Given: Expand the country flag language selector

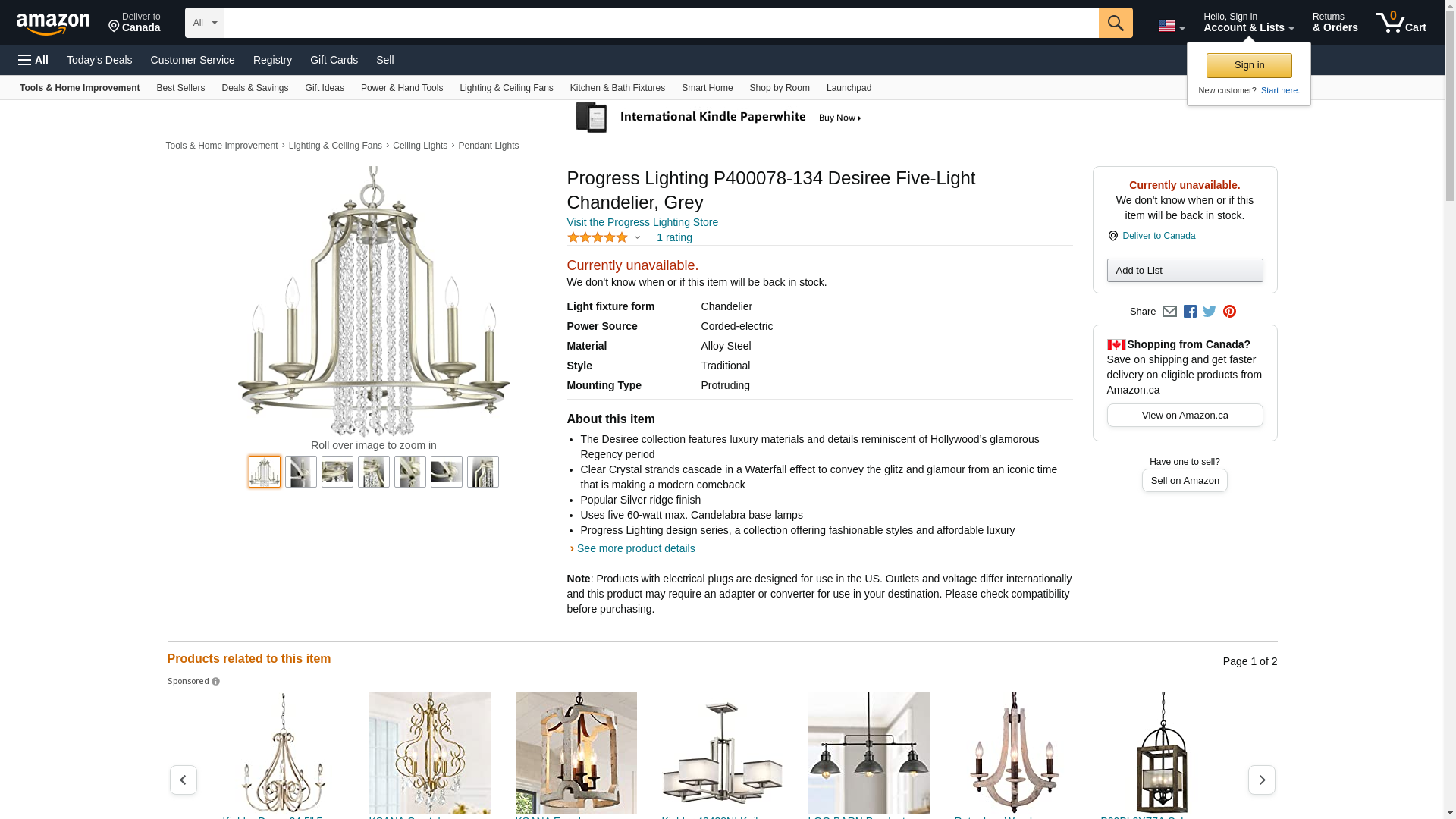Looking at the screenshot, I should click(1171, 27).
